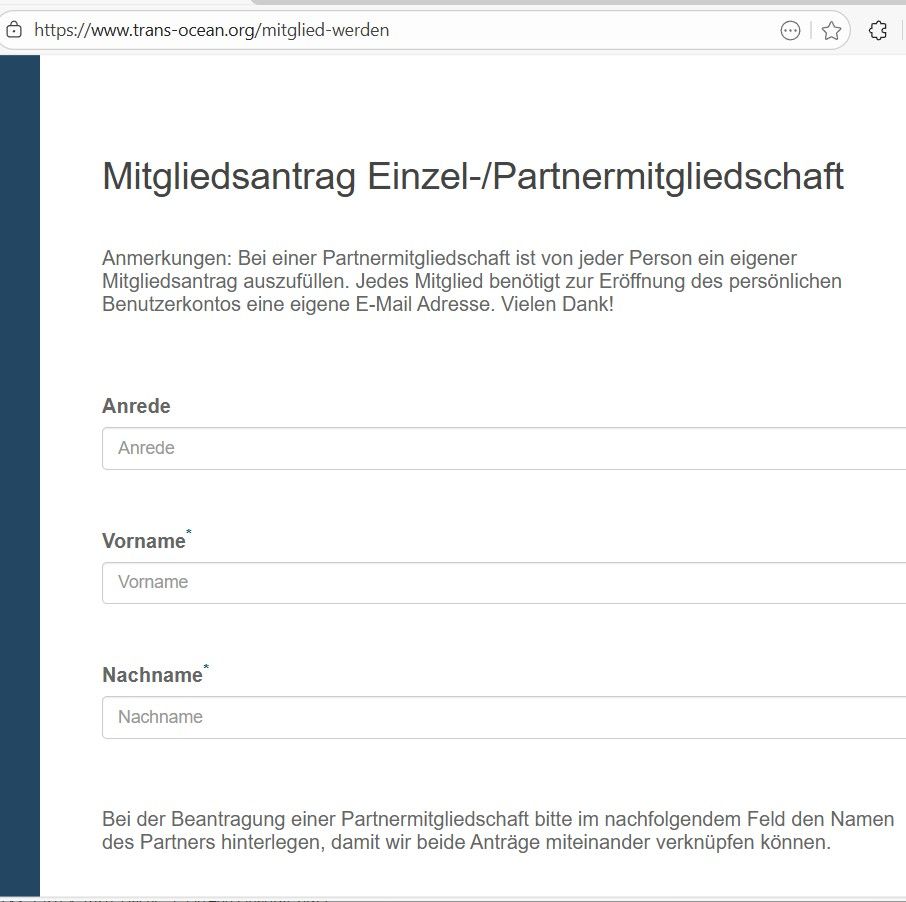Click the Mitgliedsantrag Einzel-/Partnermitgliedschaft heading
Image resolution: width=906 pixels, height=902 pixels.
[x=473, y=177]
